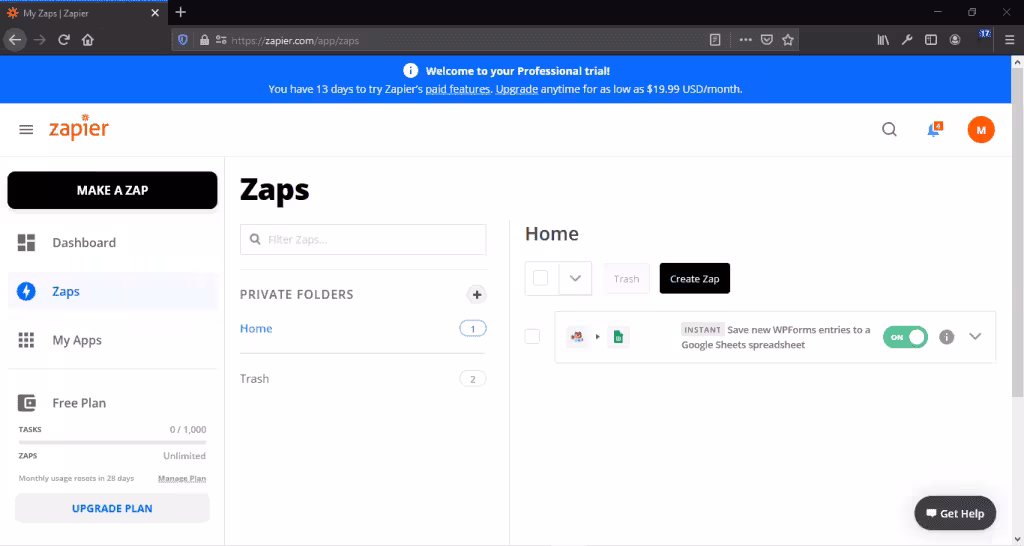Reload the page with the browser refresh icon
Viewport: 1024px width, 546px height.
[63, 40]
